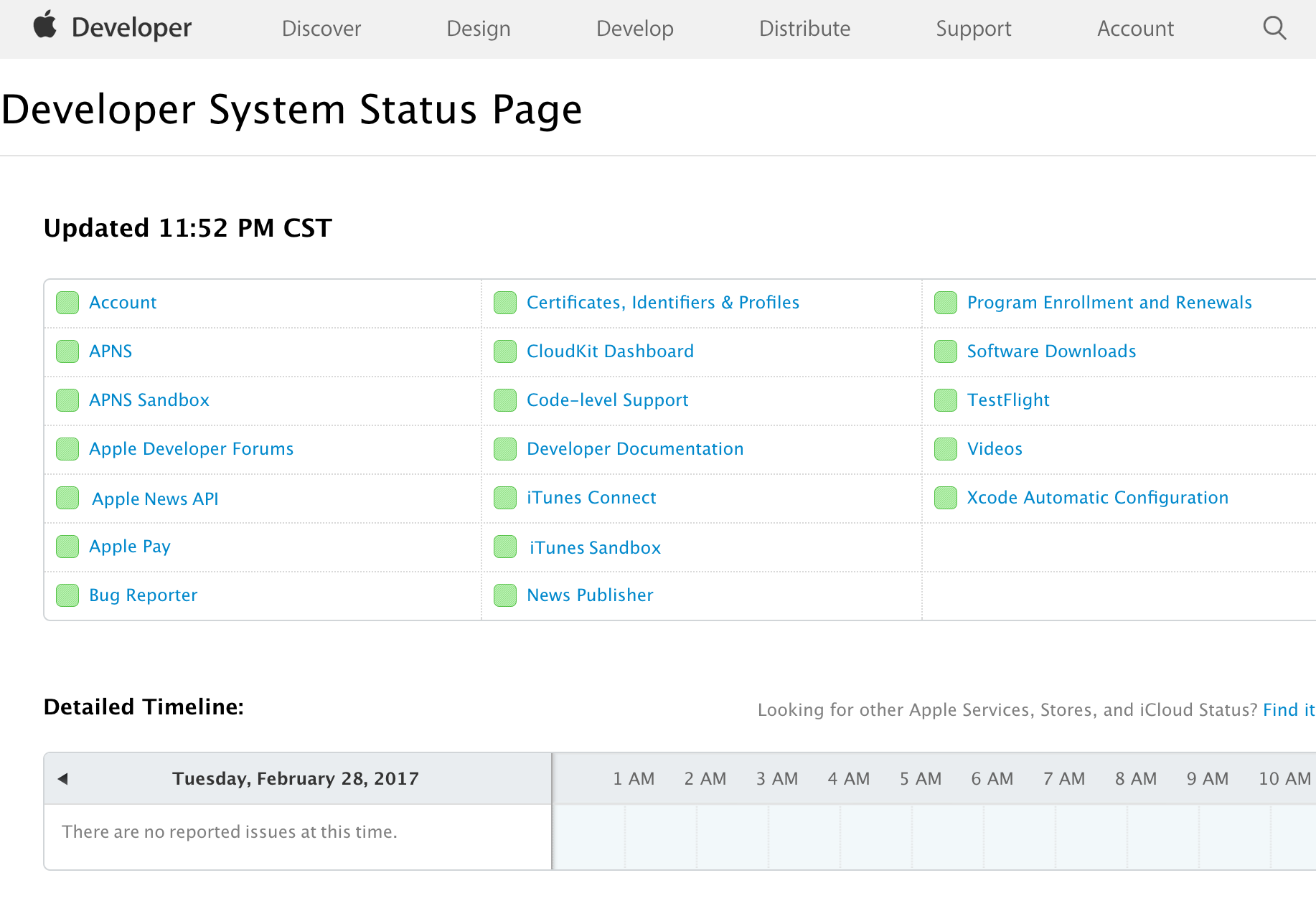Open the search magnifier icon

pos(1274,28)
